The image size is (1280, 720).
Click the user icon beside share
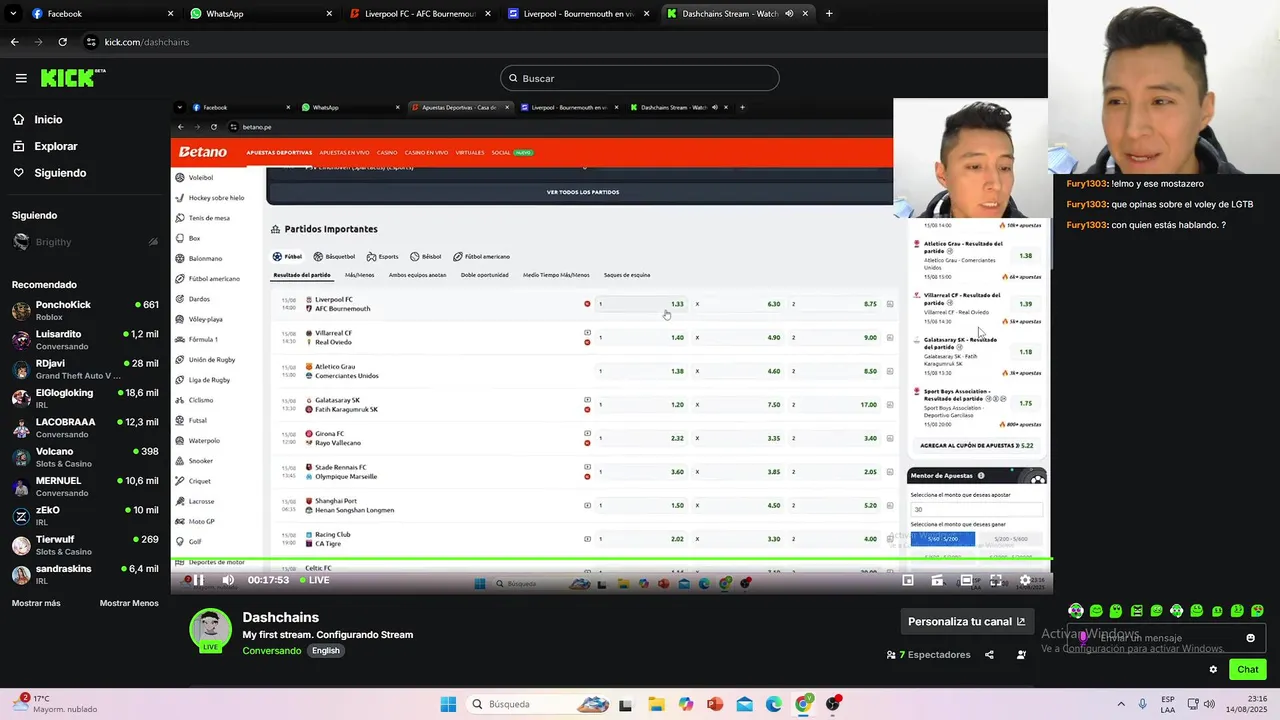coord(1021,655)
